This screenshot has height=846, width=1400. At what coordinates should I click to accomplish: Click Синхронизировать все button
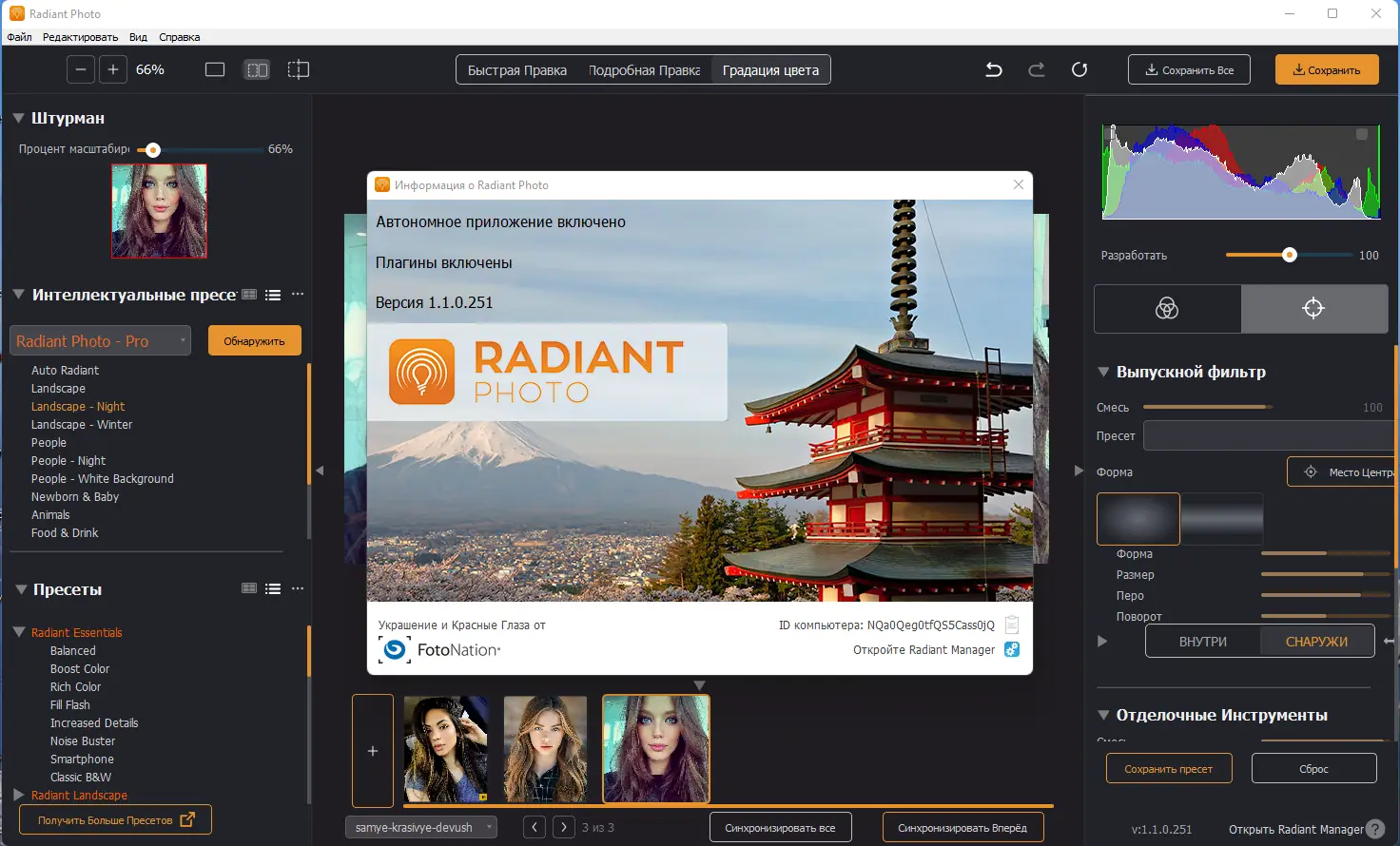[x=780, y=828]
